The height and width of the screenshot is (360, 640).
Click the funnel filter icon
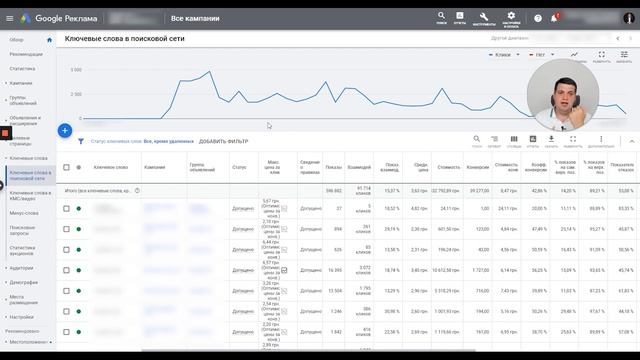[81, 141]
